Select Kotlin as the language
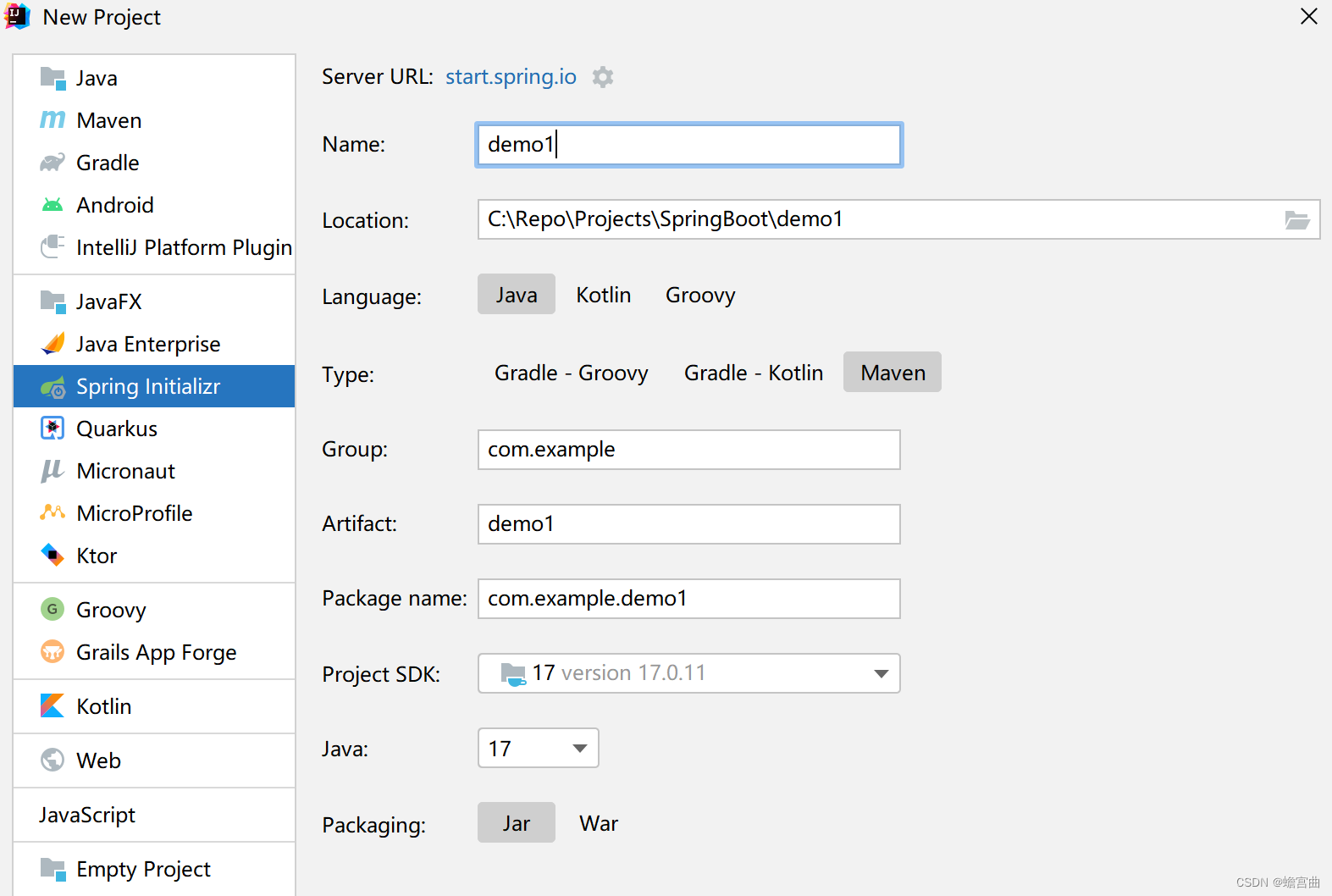1332x896 pixels. point(604,295)
